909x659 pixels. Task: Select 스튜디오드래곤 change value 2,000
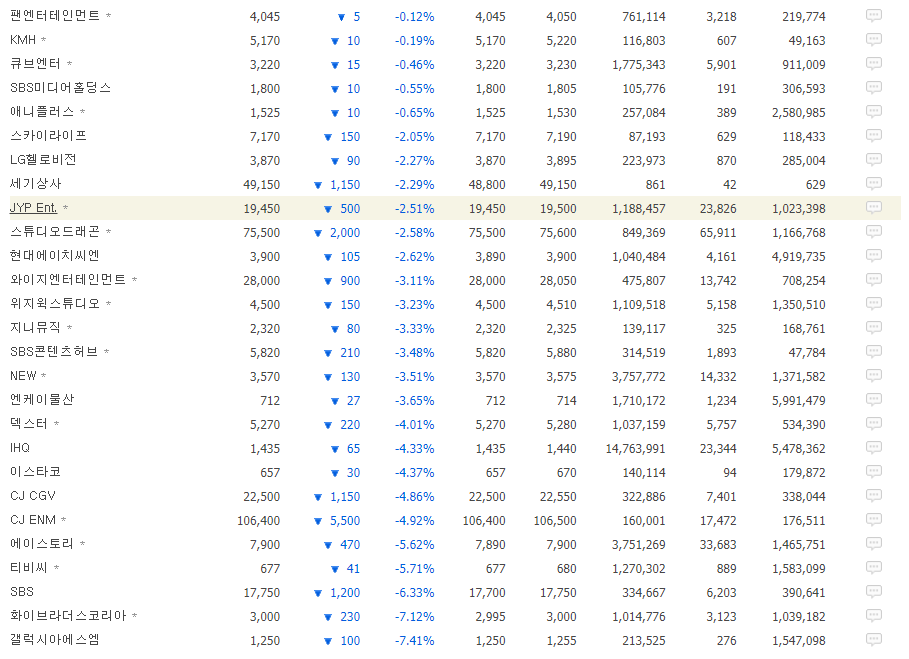pos(345,232)
